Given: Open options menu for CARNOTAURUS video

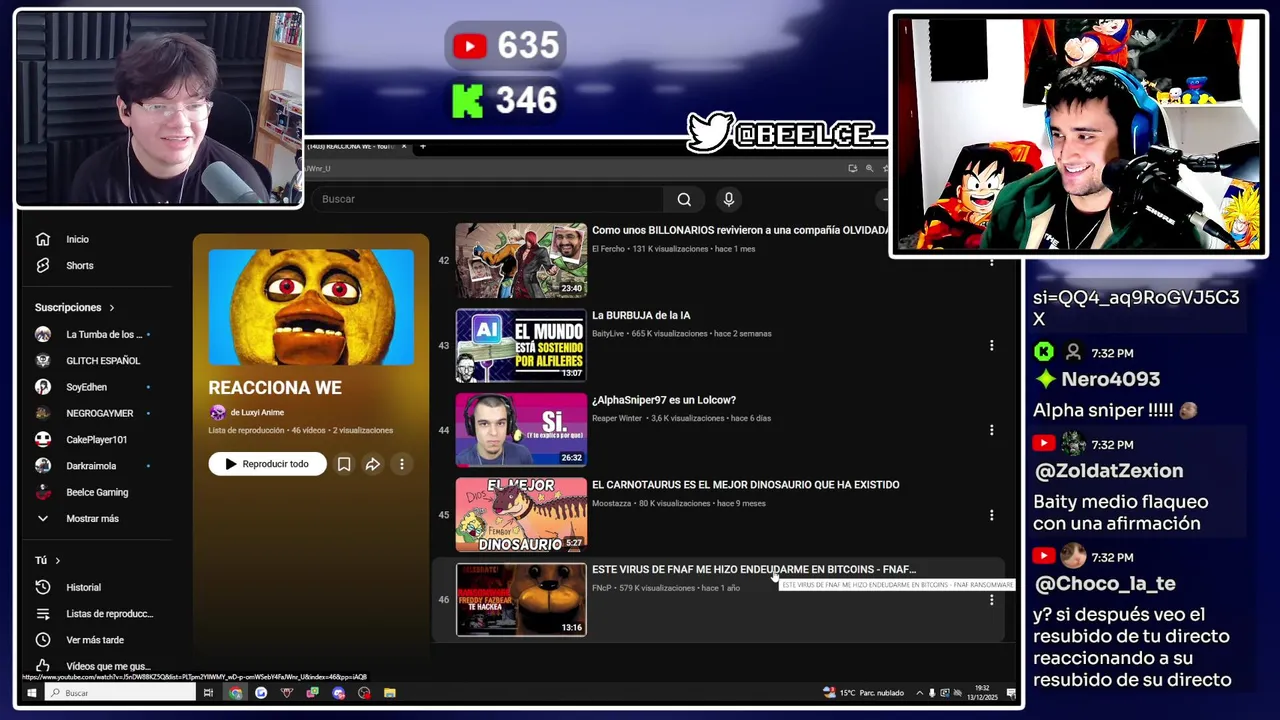Looking at the screenshot, I should pyautogui.click(x=991, y=515).
